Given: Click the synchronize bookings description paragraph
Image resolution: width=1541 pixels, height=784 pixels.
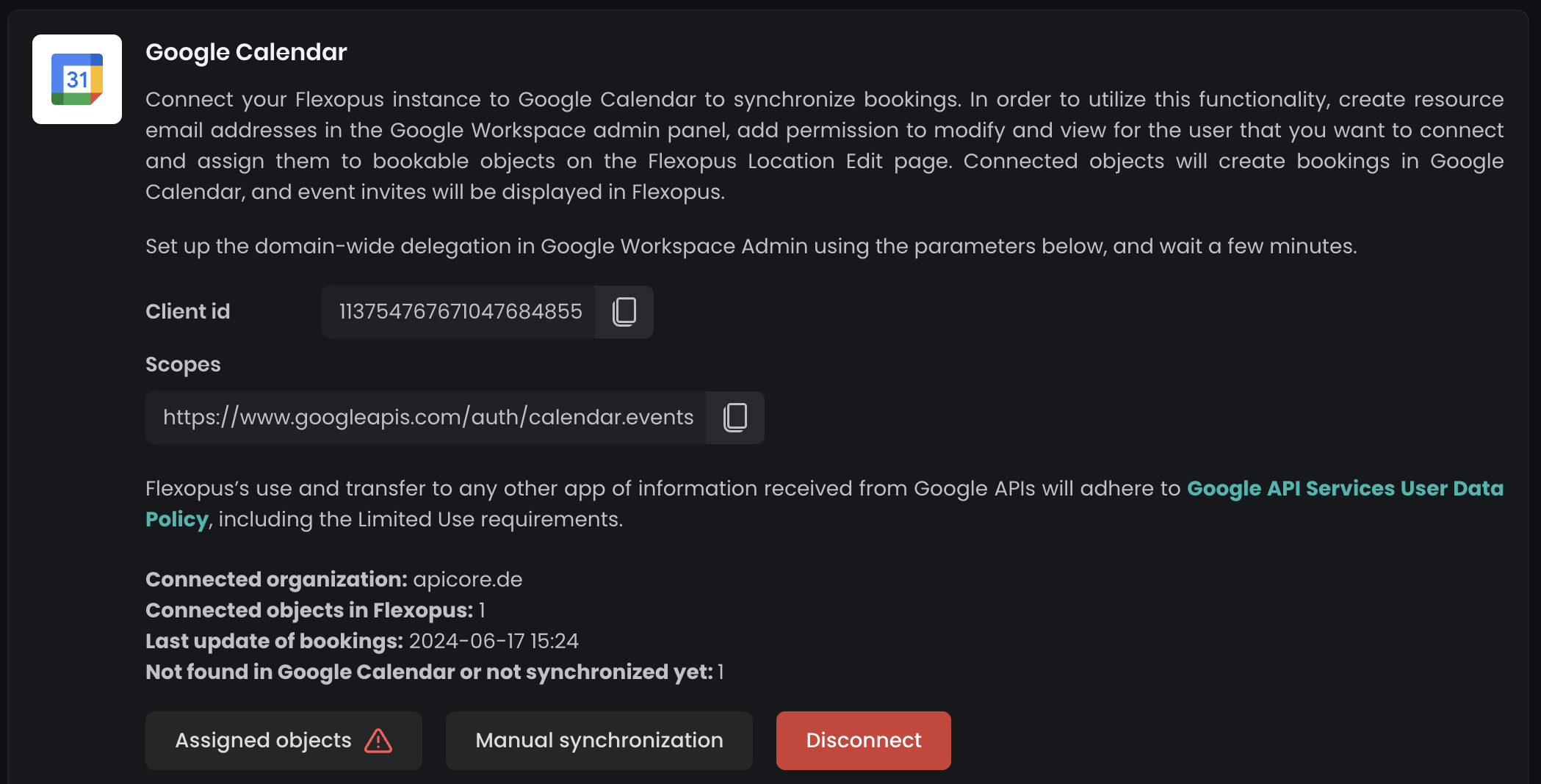Looking at the screenshot, I should (824, 145).
